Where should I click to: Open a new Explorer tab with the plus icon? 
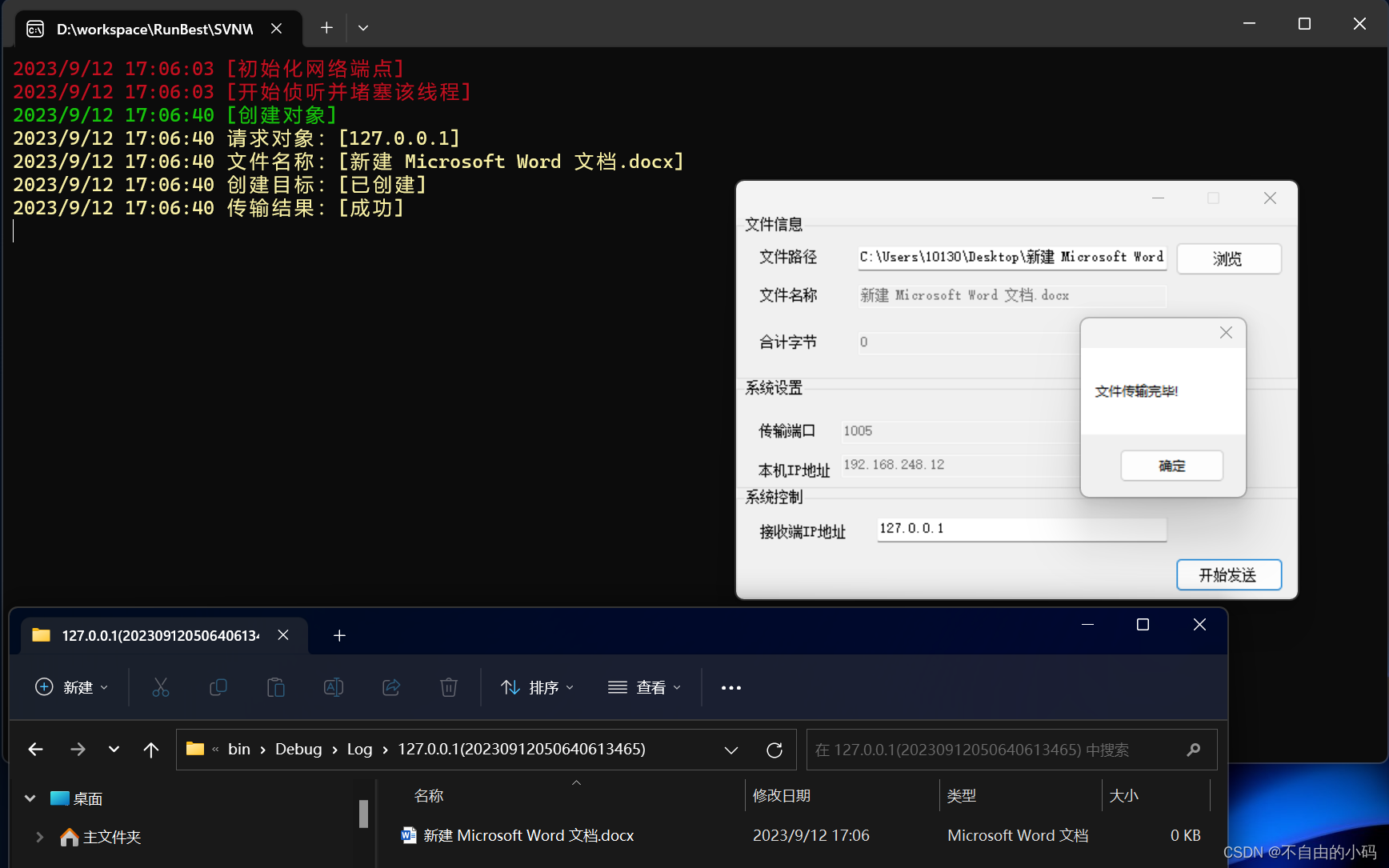pos(339,635)
